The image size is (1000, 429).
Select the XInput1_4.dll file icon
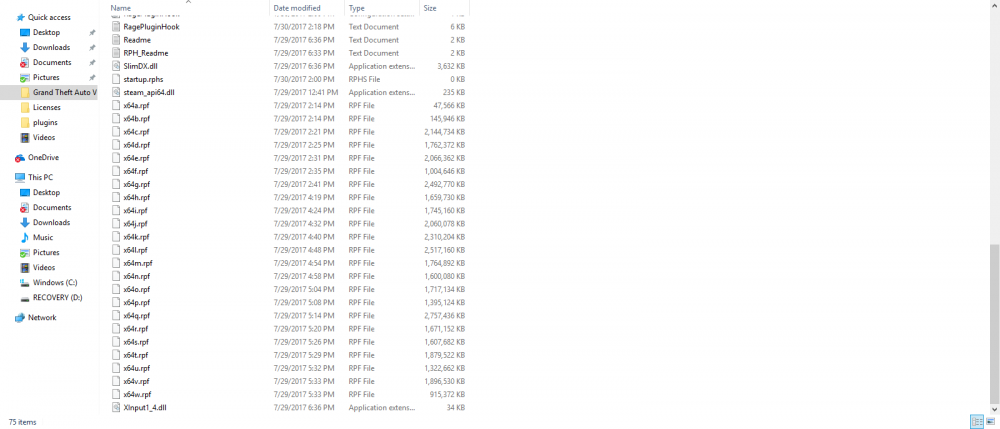coord(115,407)
